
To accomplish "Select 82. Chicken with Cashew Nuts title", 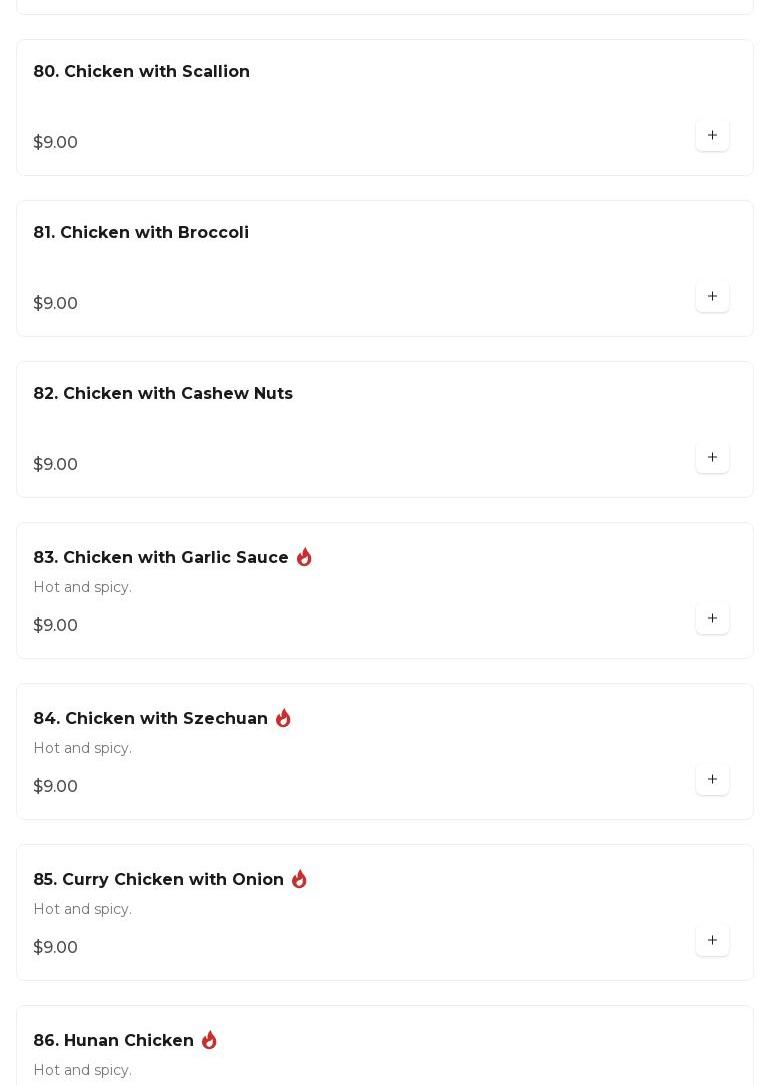I will coord(163,394).
